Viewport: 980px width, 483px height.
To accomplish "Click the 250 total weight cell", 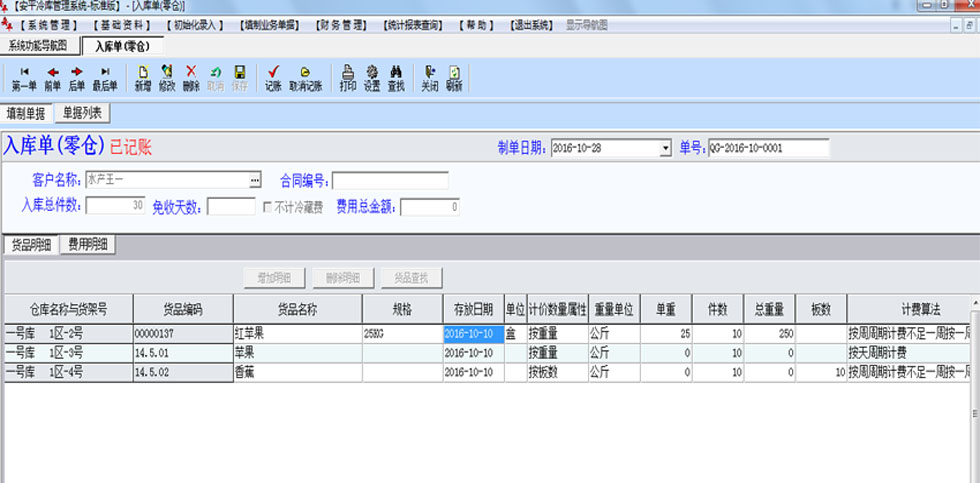I will pyautogui.click(x=770, y=334).
